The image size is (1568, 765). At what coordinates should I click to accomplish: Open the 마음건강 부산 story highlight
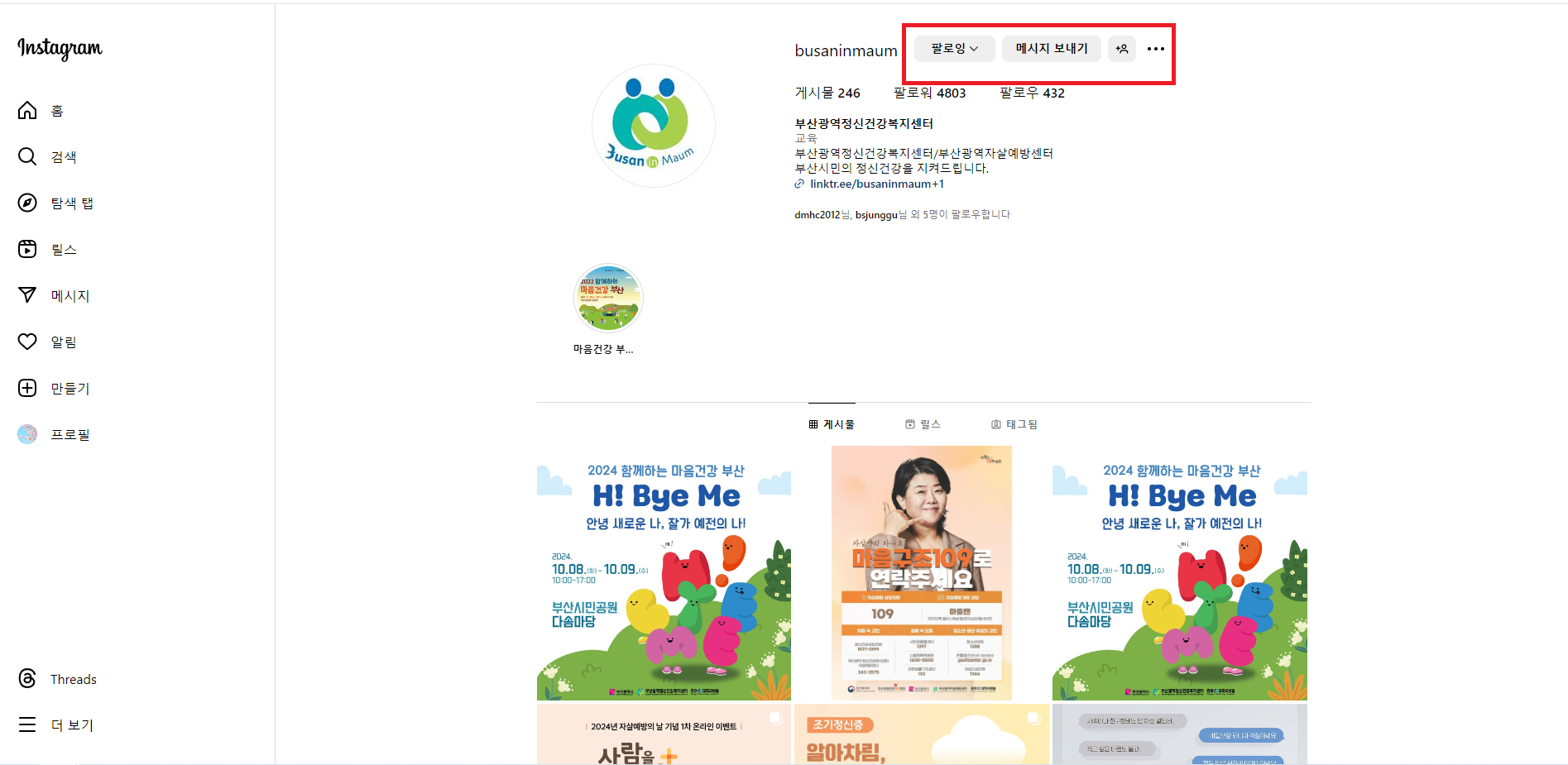click(608, 299)
